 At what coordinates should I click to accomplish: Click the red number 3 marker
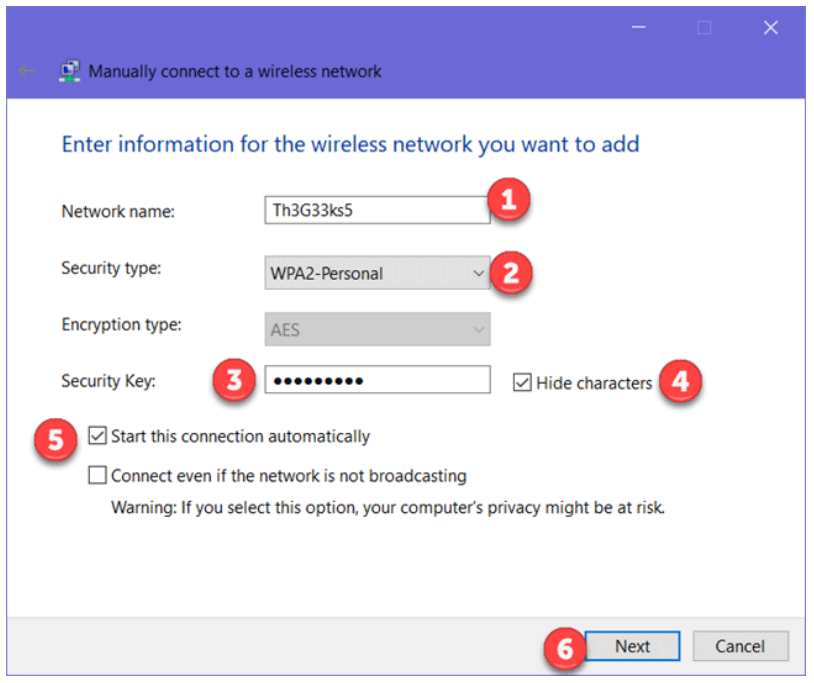pyautogui.click(x=234, y=380)
